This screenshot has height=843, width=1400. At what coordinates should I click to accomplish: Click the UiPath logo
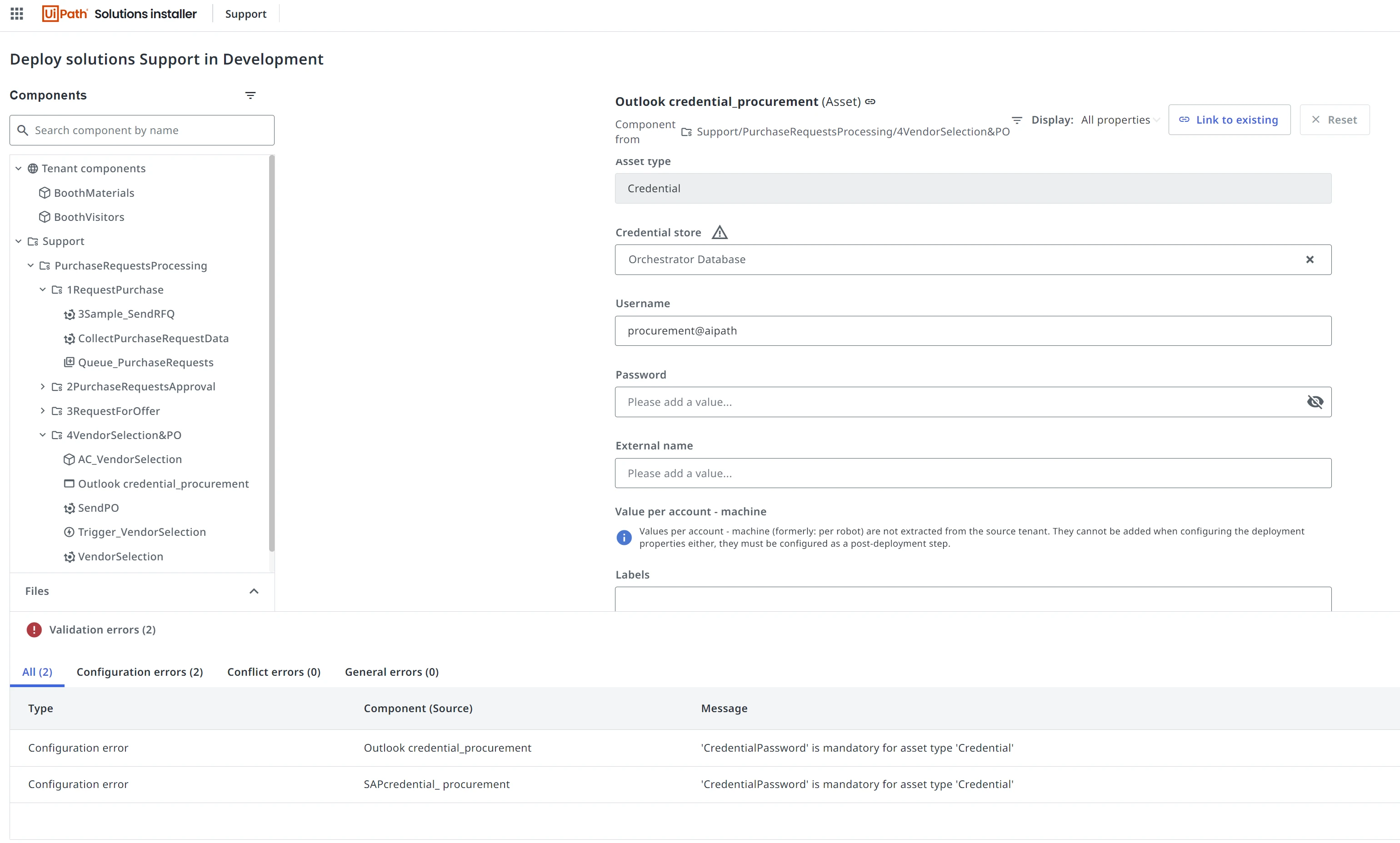[x=65, y=14]
